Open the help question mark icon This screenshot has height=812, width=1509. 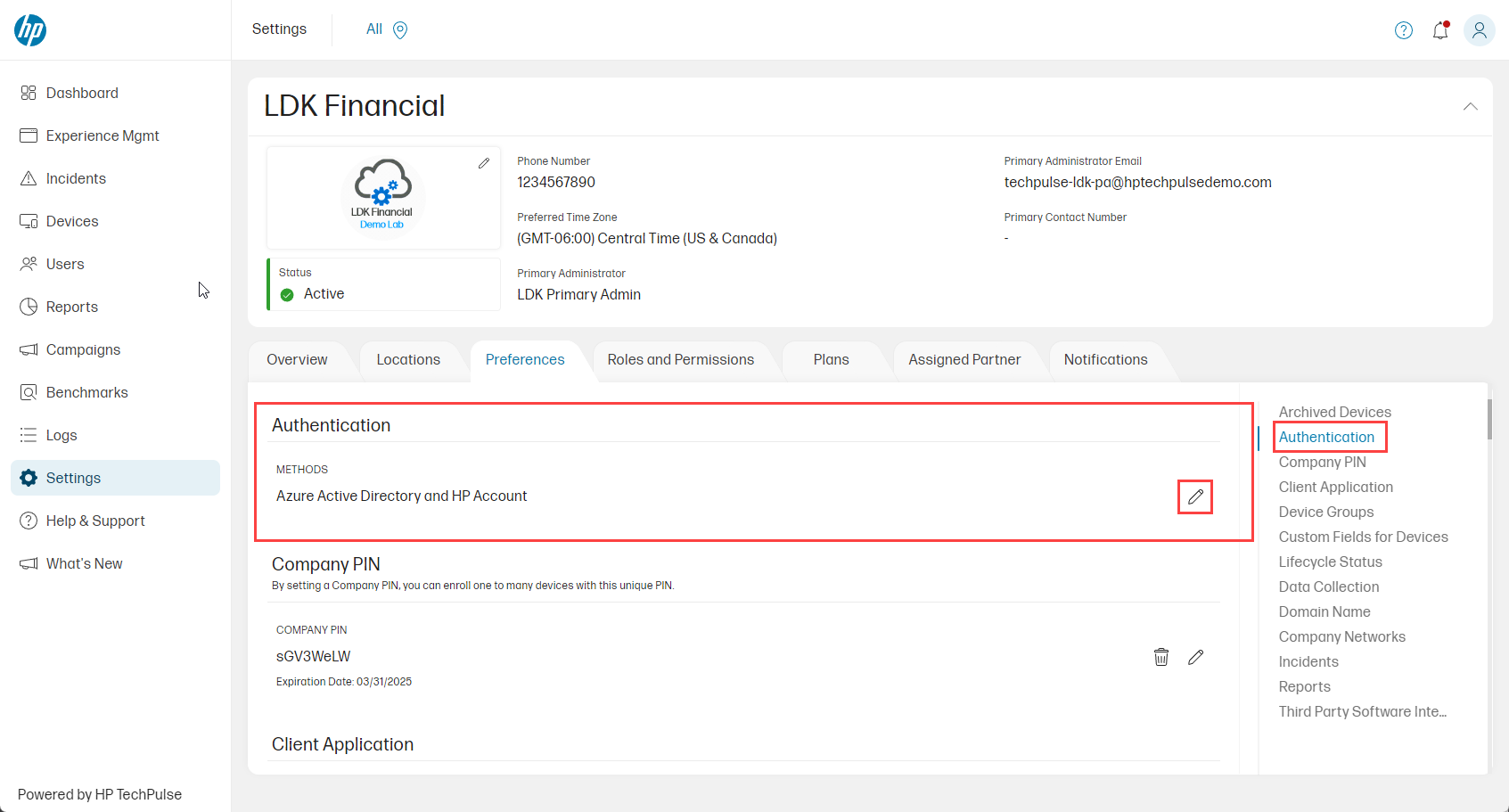pos(1403,29)
